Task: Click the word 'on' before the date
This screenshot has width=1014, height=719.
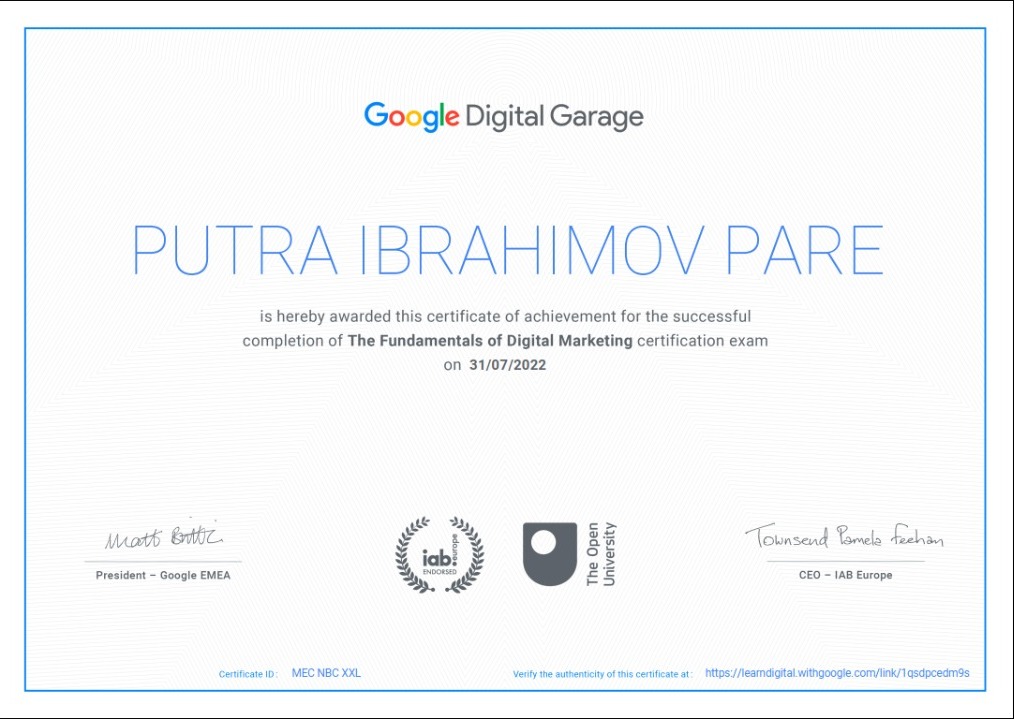Action: (x=452, y=365)
